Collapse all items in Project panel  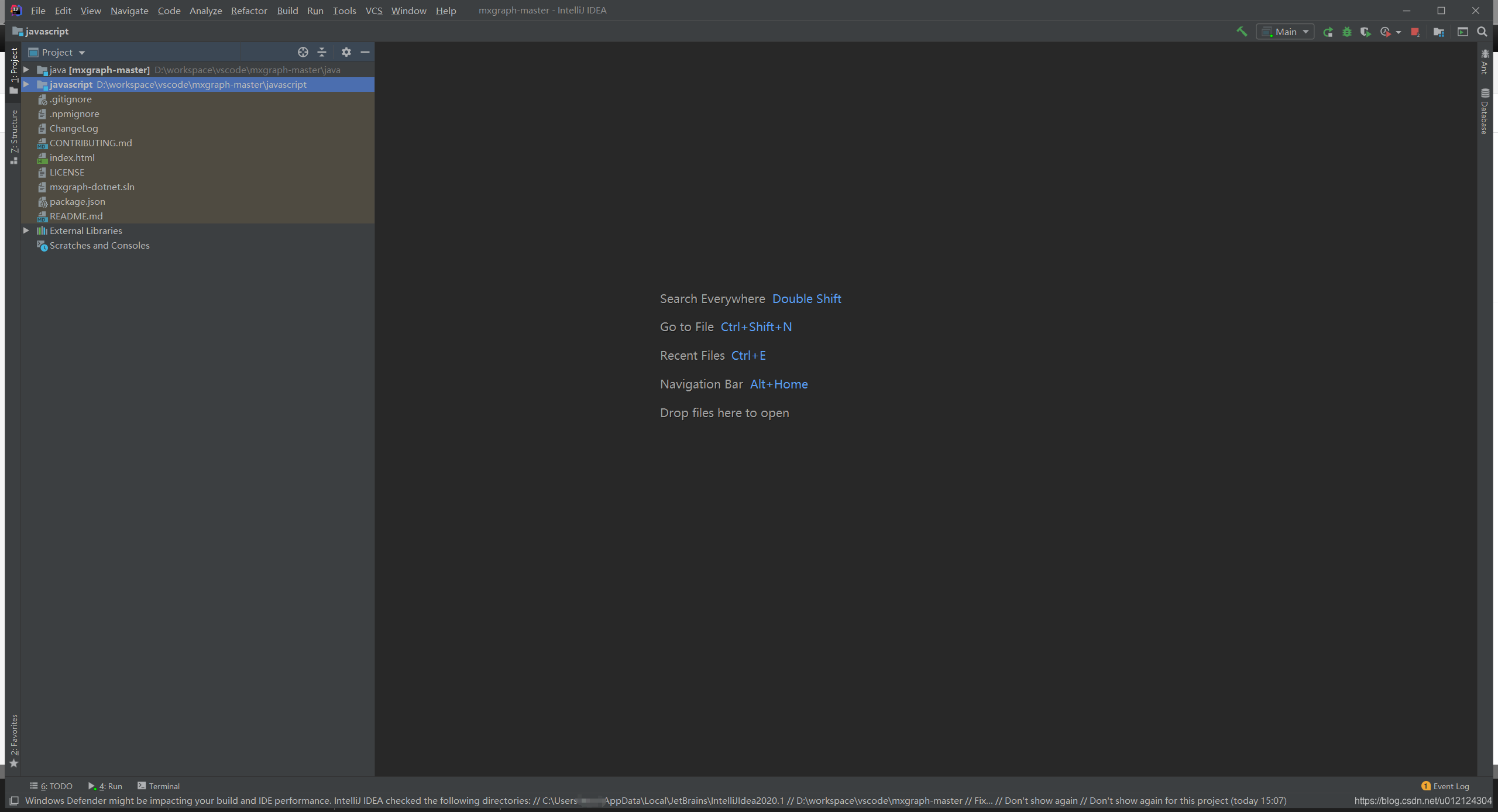(x=322, y=52)
